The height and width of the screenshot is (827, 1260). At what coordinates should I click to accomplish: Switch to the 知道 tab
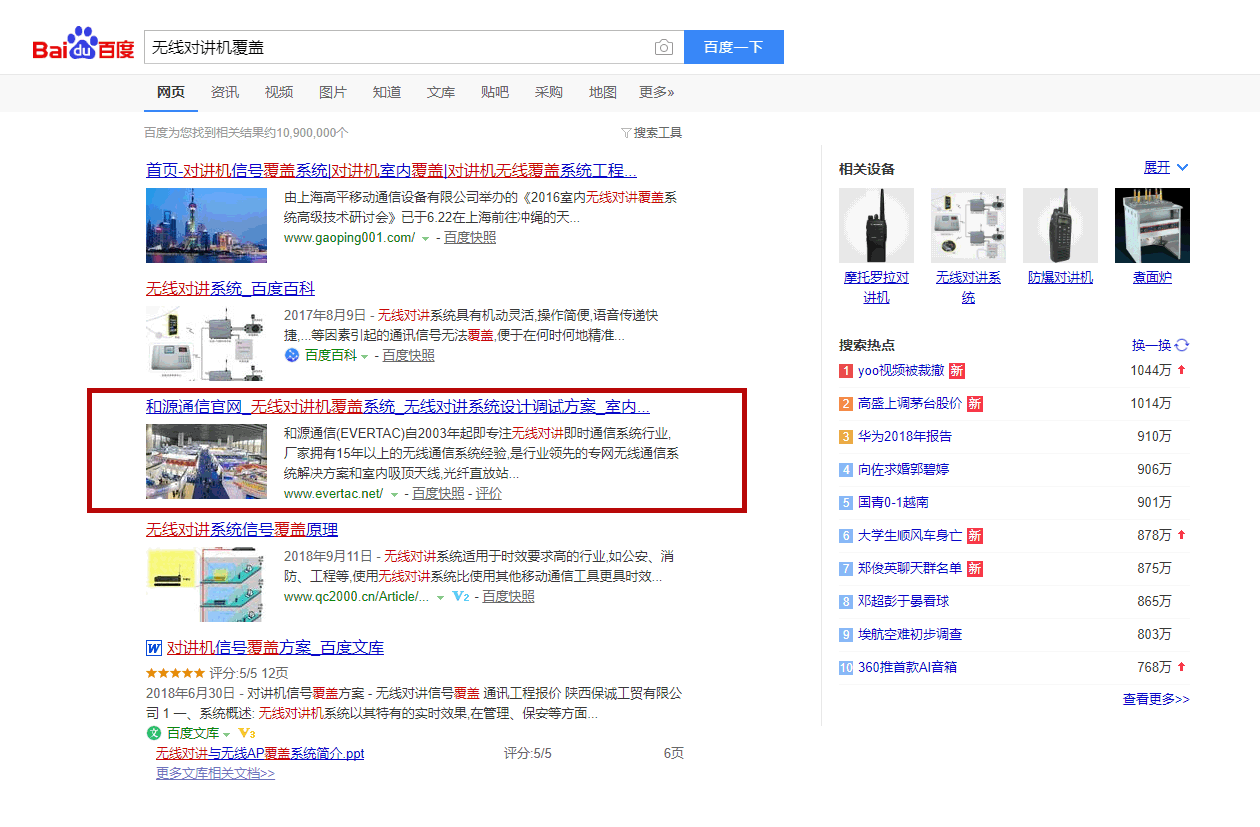[x=387, y=92]
